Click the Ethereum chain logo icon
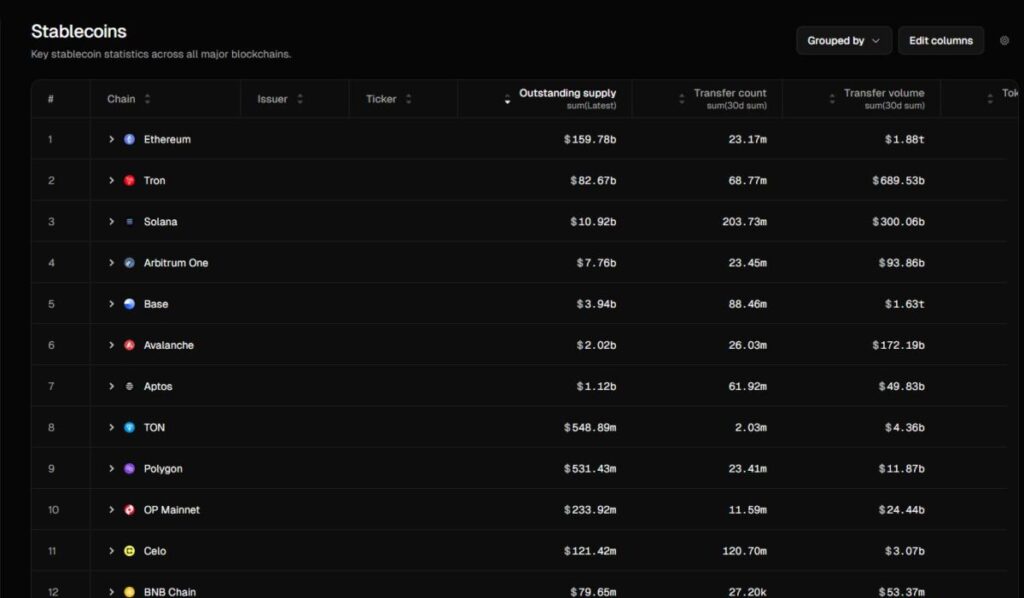This screenshot has height=598, width=1024. [129, 140]
